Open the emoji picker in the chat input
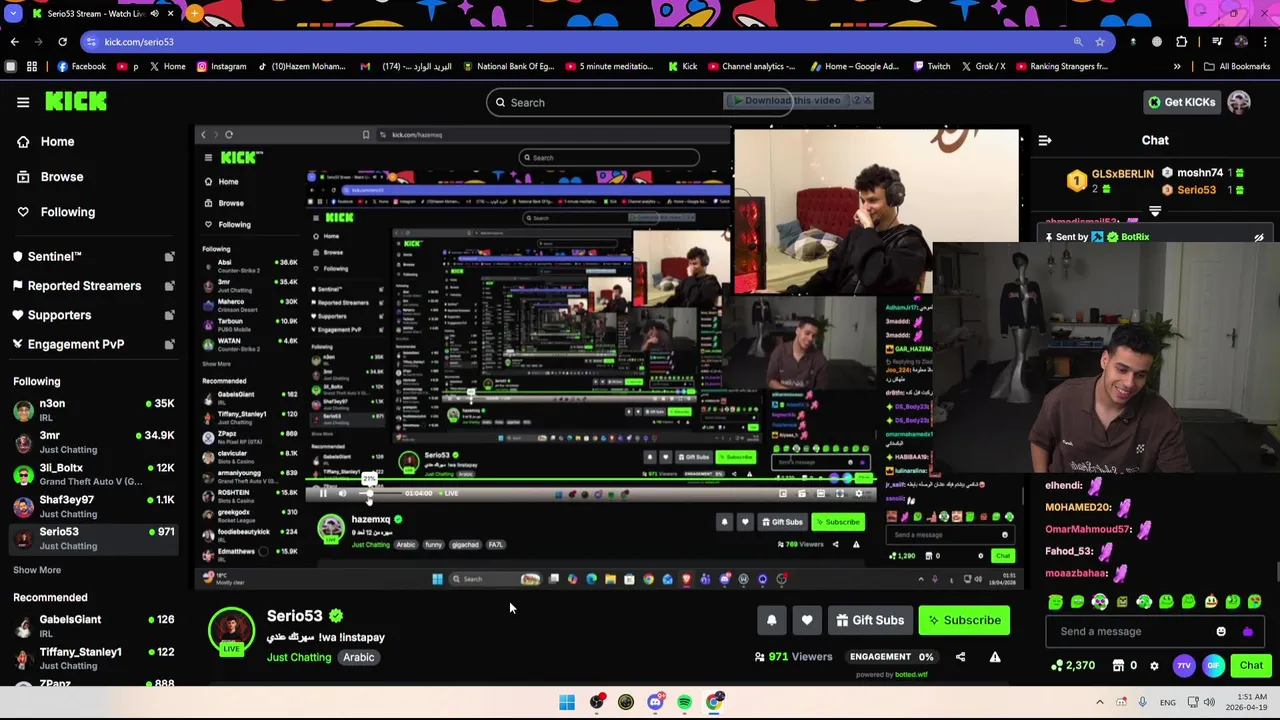 pyautogui.click(x=1221, y=632)
